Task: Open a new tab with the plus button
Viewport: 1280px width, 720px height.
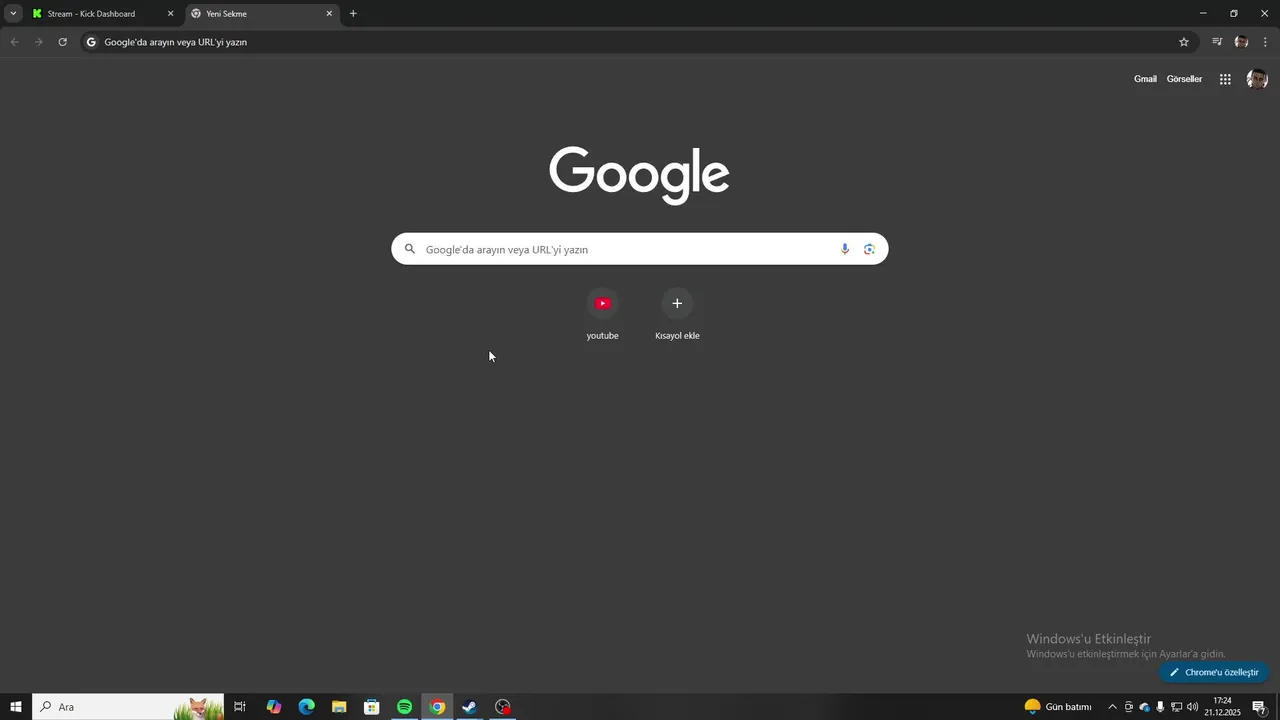Action: 353,14
